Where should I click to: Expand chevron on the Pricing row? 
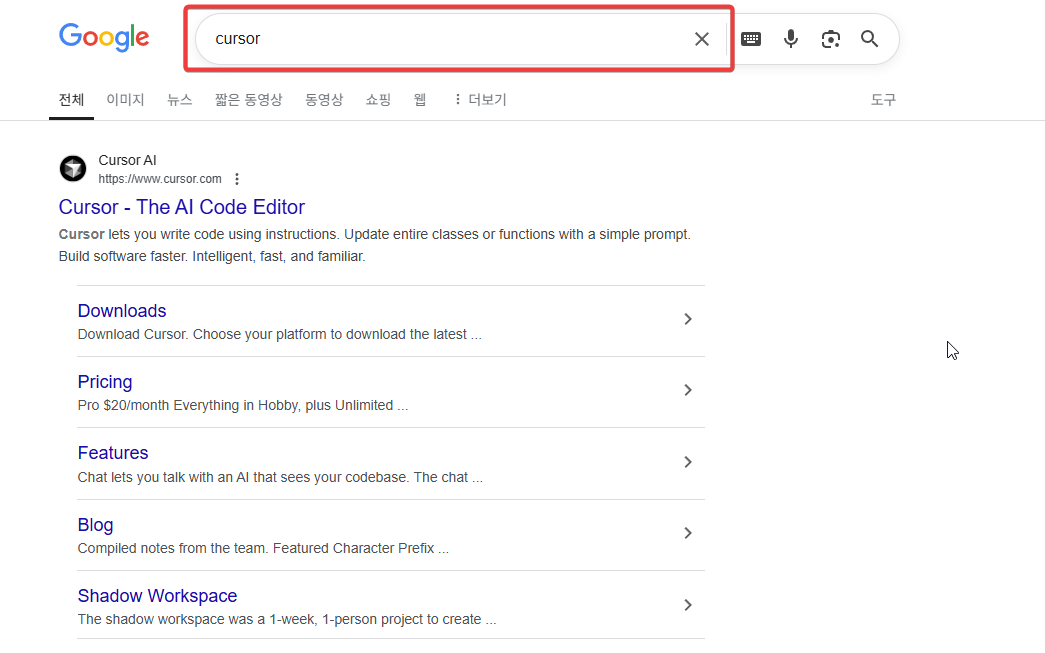pos(688,390)
